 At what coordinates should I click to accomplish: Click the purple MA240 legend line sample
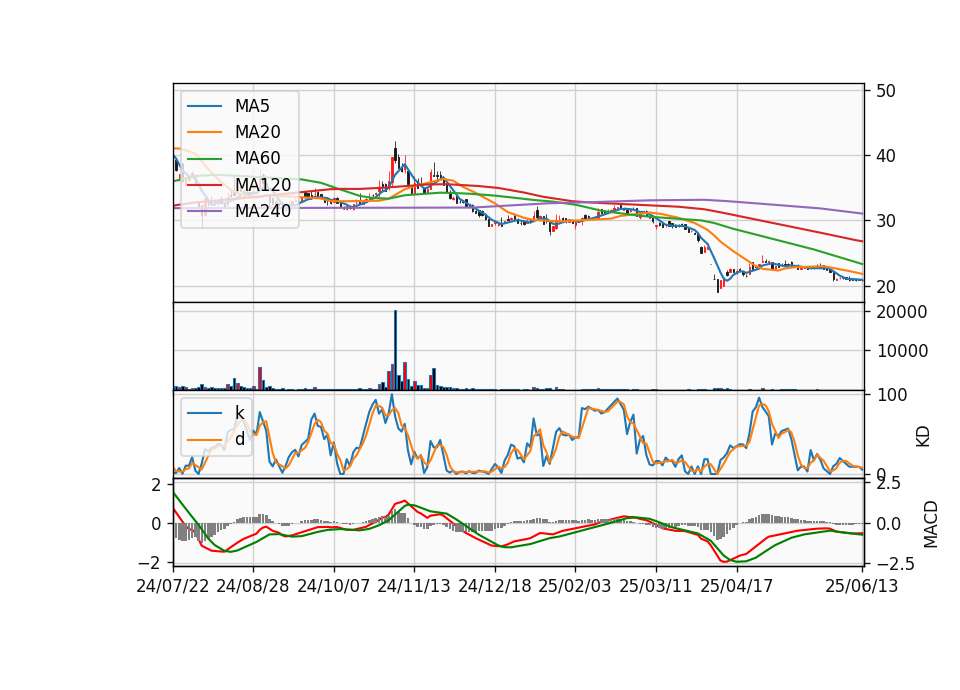204,211
